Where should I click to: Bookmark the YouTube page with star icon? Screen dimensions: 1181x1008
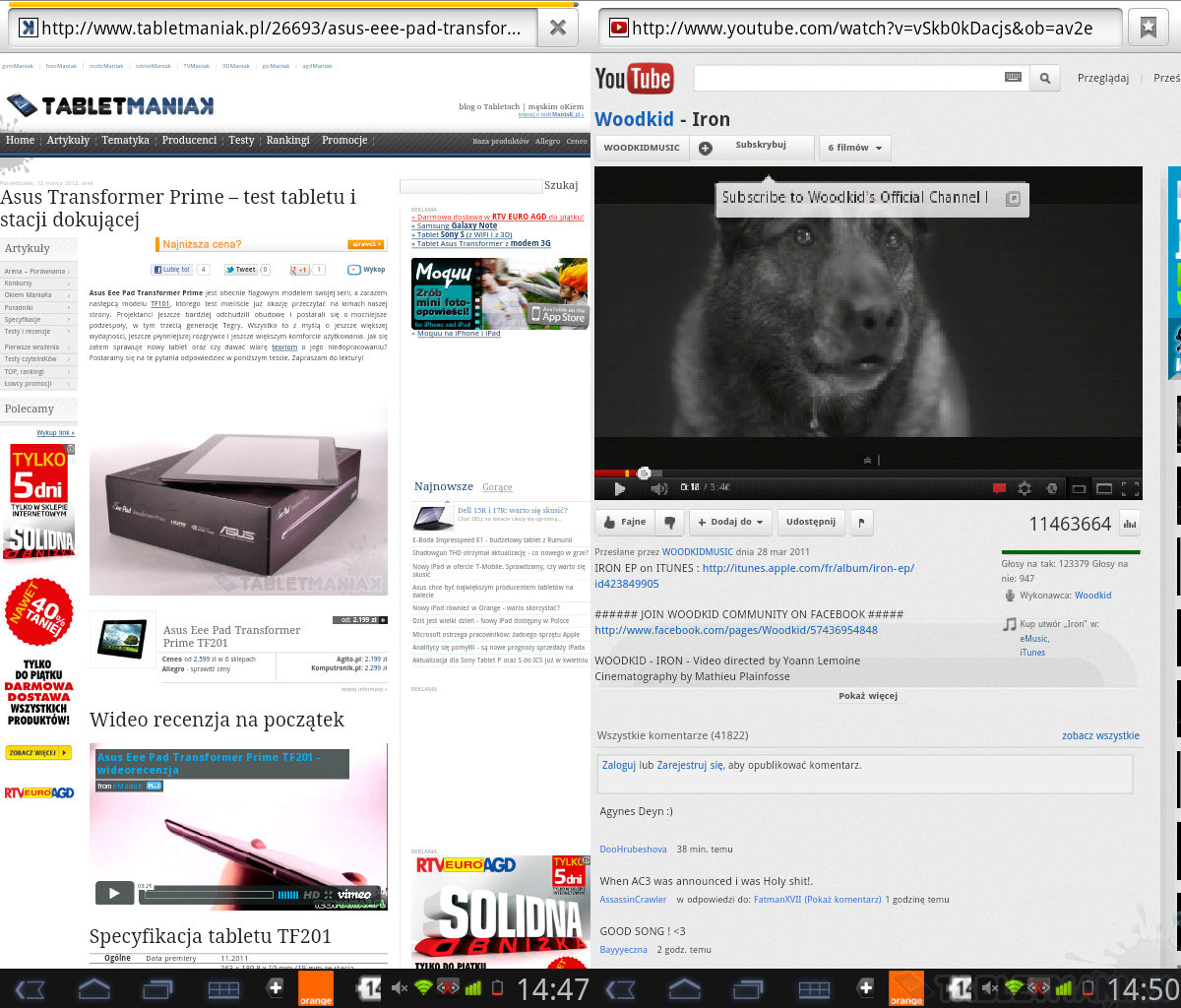[1148, 28]
